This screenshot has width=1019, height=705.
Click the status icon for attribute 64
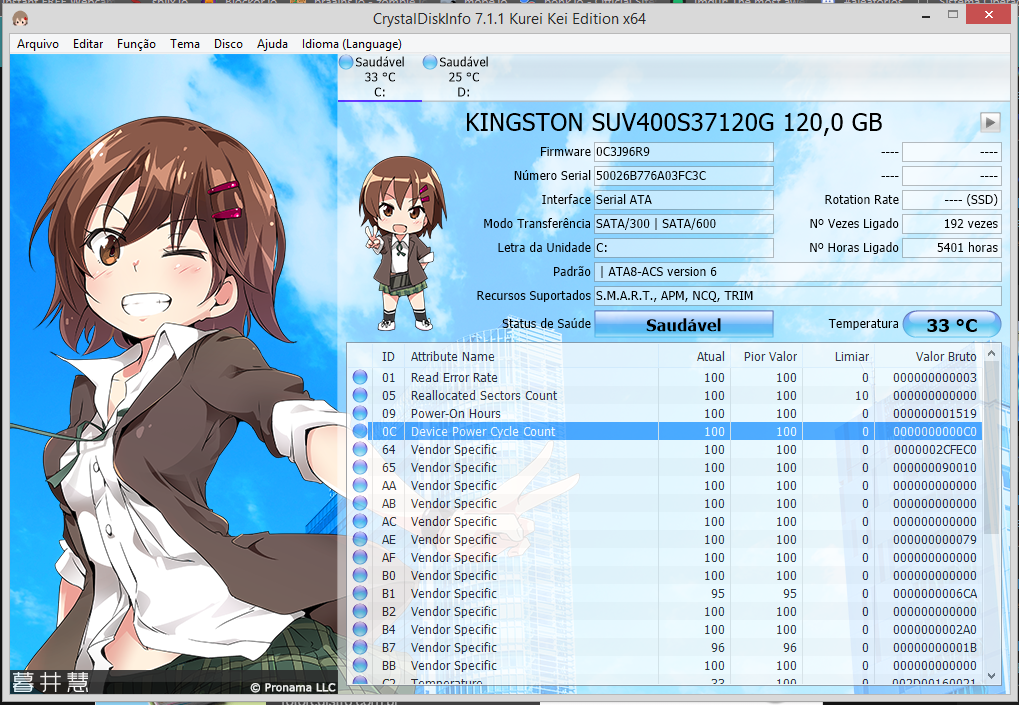point(360,450)
